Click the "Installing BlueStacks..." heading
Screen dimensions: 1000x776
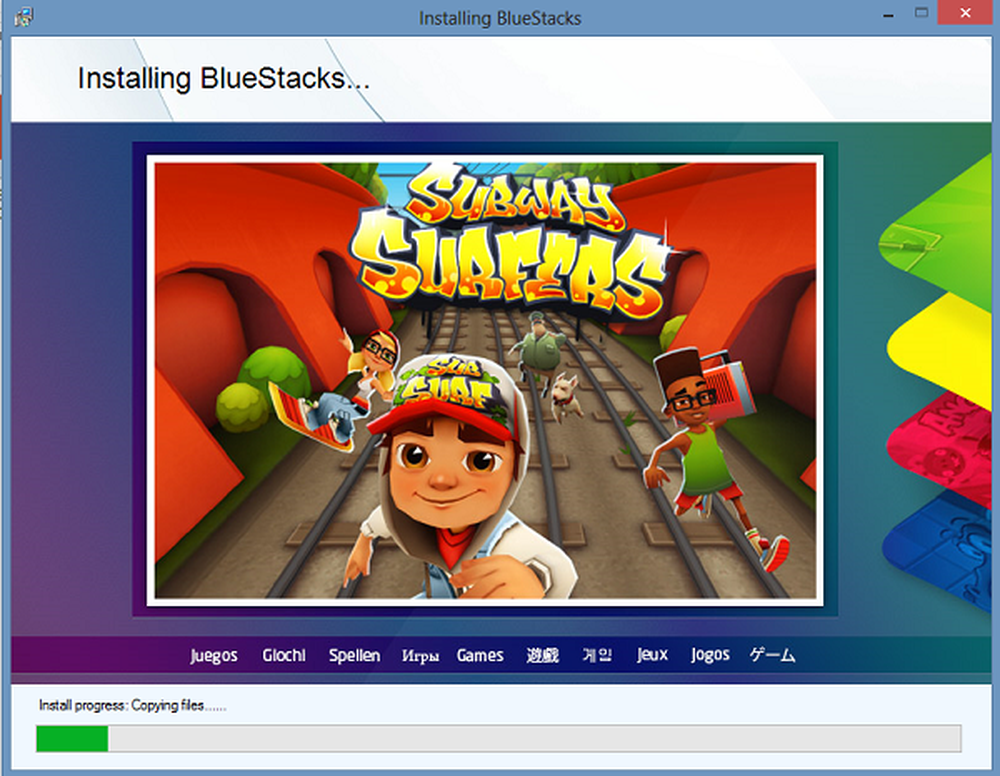point(224,79)
